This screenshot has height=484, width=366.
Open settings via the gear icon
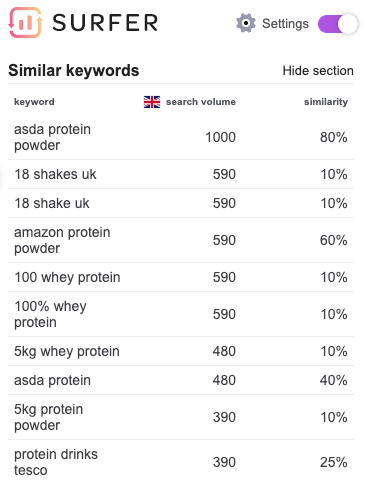(x=246, y=23)
